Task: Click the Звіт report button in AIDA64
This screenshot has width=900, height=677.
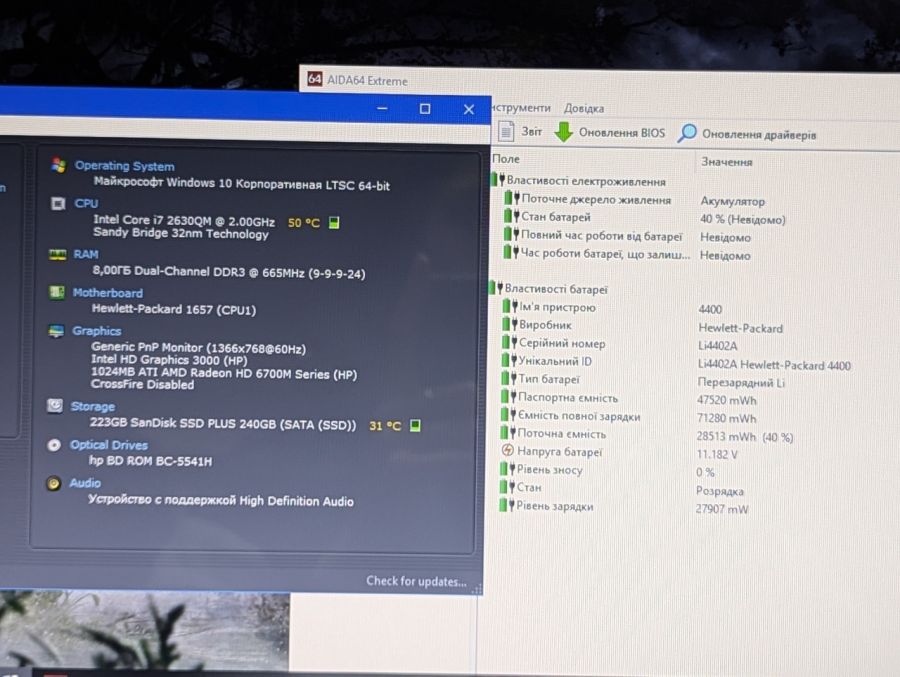Action: (x=520, y=131)
